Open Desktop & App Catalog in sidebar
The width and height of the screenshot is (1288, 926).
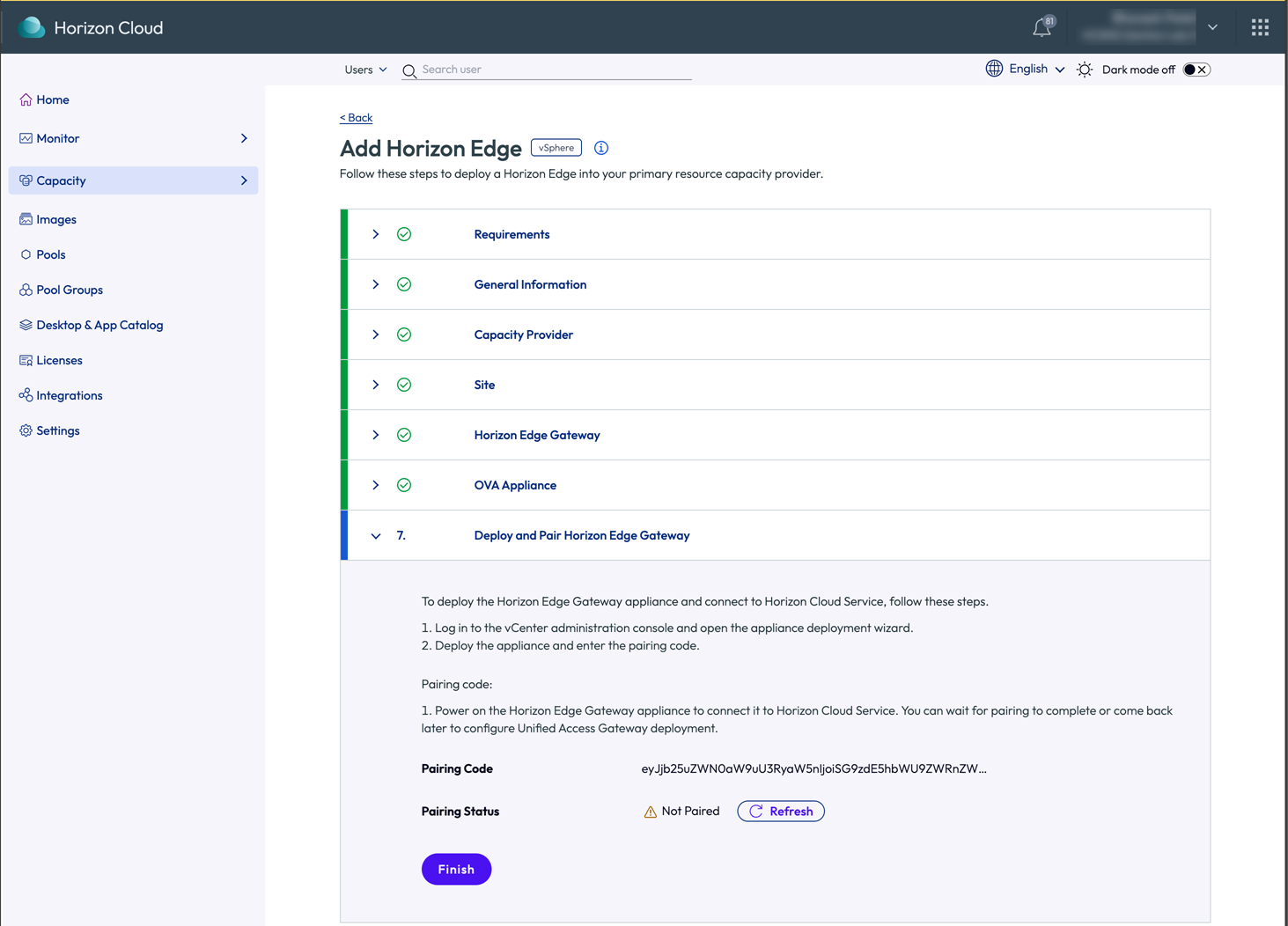click(x=99, y=325)
